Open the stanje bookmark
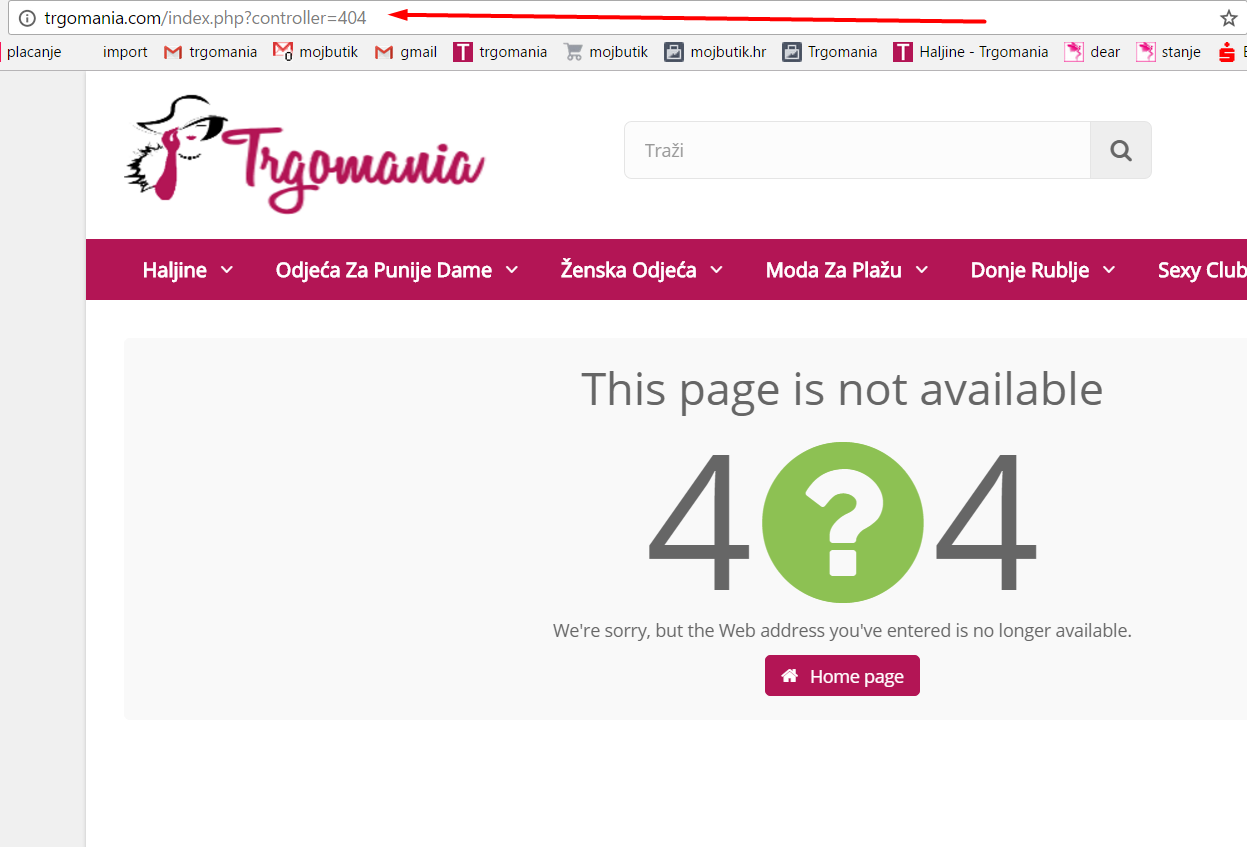The image size is (1247, 847). point(1168,52)
